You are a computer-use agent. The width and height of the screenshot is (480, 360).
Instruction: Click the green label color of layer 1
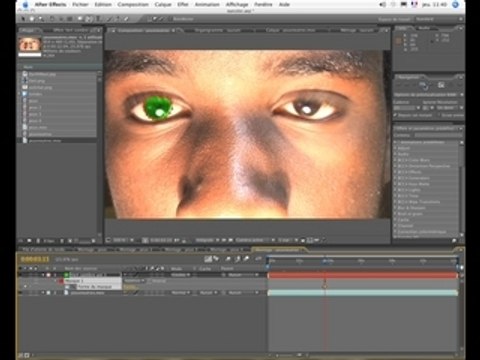66,275
